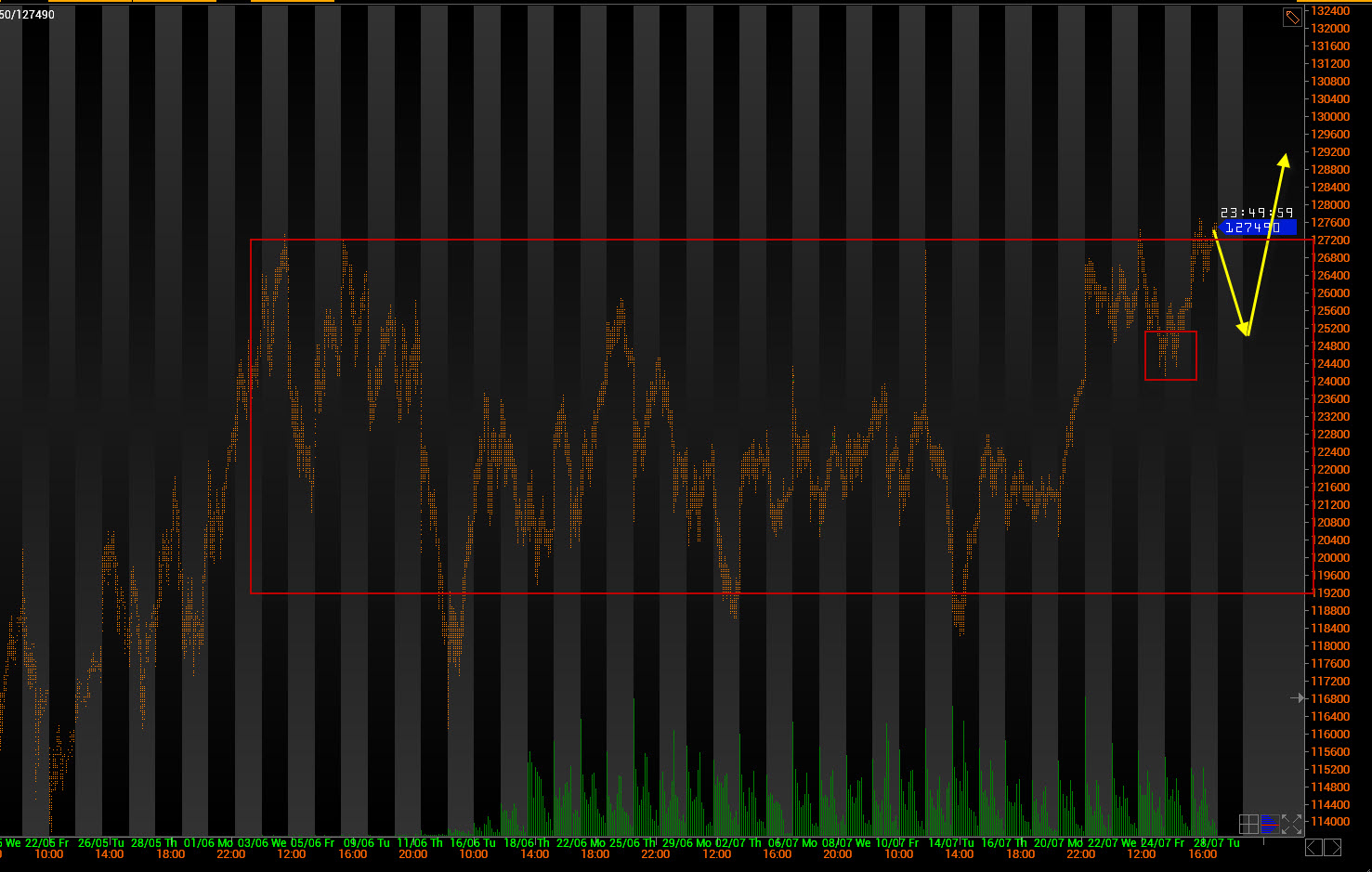Image resolution: width=1372 pixels, height=872 pixels.
Task: Click the 29/06 Mo date label
Action: point(686,843)
